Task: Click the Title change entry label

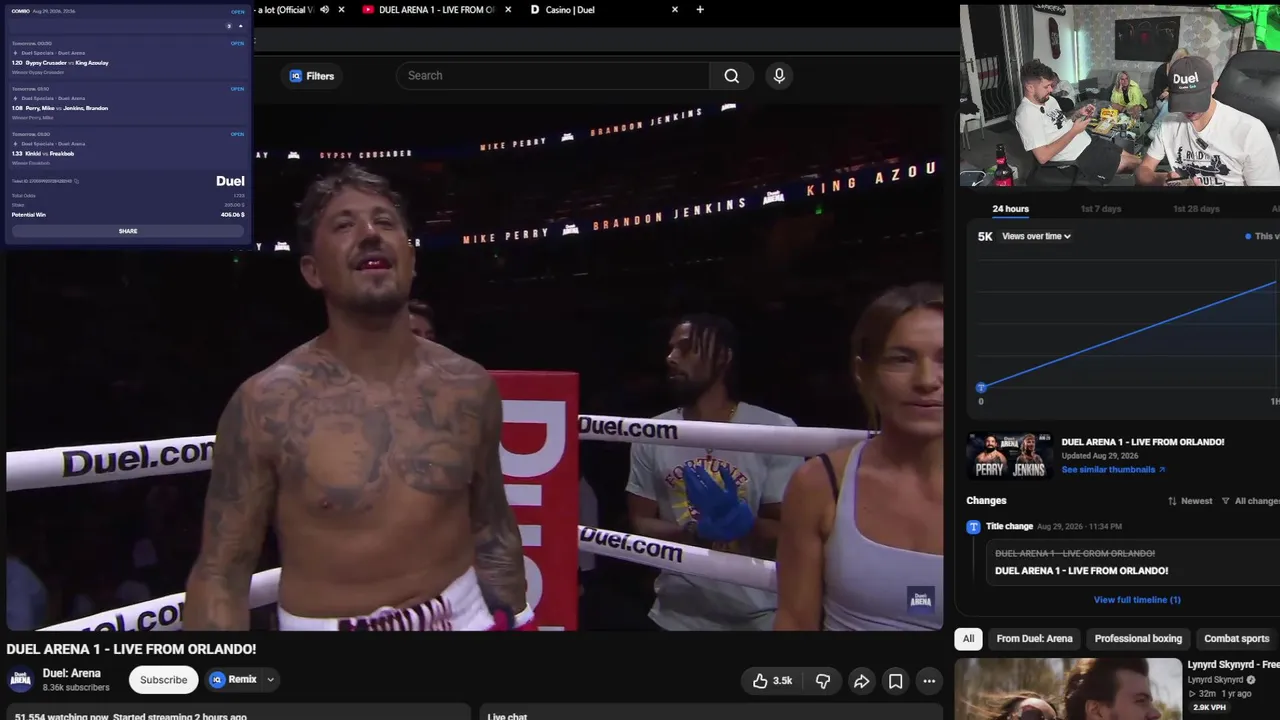Action: pyautogui.click(x=1009, y=527)
